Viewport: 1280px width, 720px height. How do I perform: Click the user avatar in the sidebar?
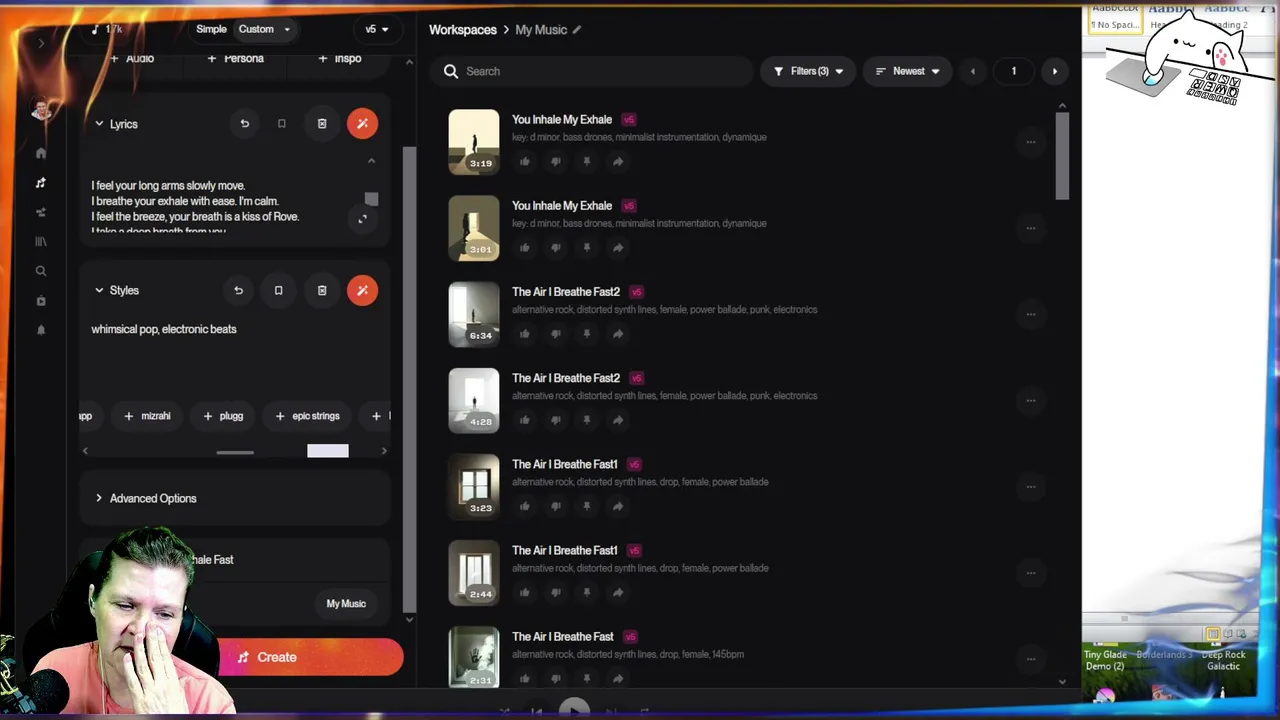[x=41, y=108]
